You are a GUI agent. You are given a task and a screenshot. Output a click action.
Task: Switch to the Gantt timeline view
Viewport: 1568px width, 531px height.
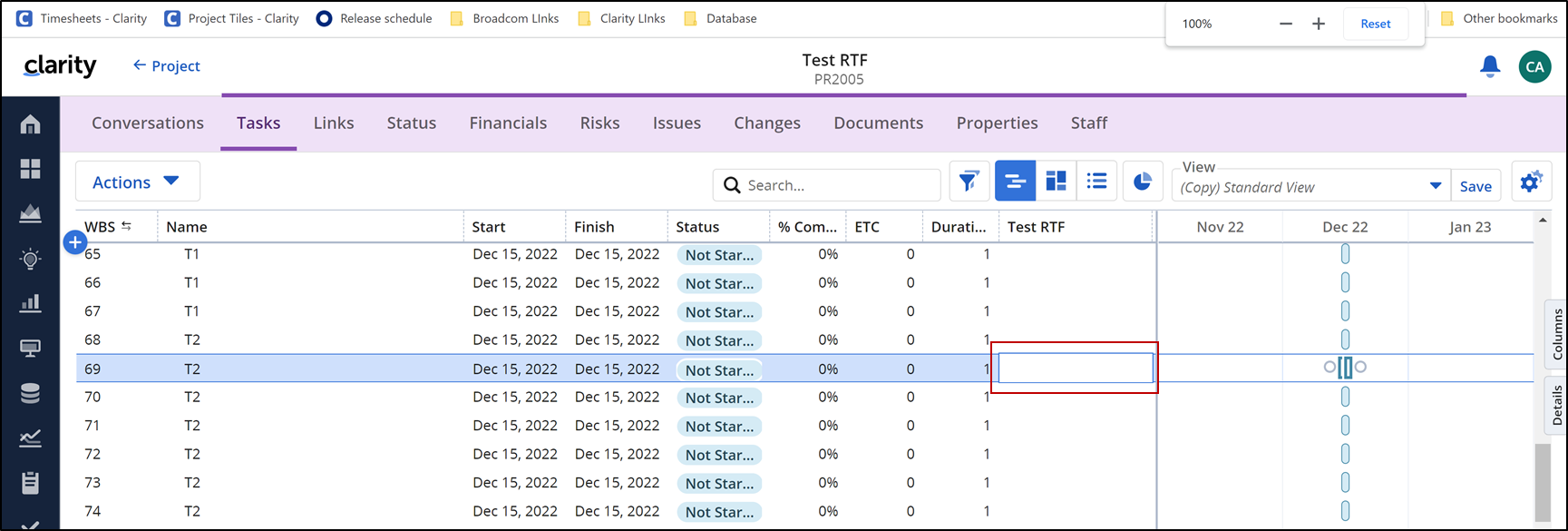[1015, 182]
